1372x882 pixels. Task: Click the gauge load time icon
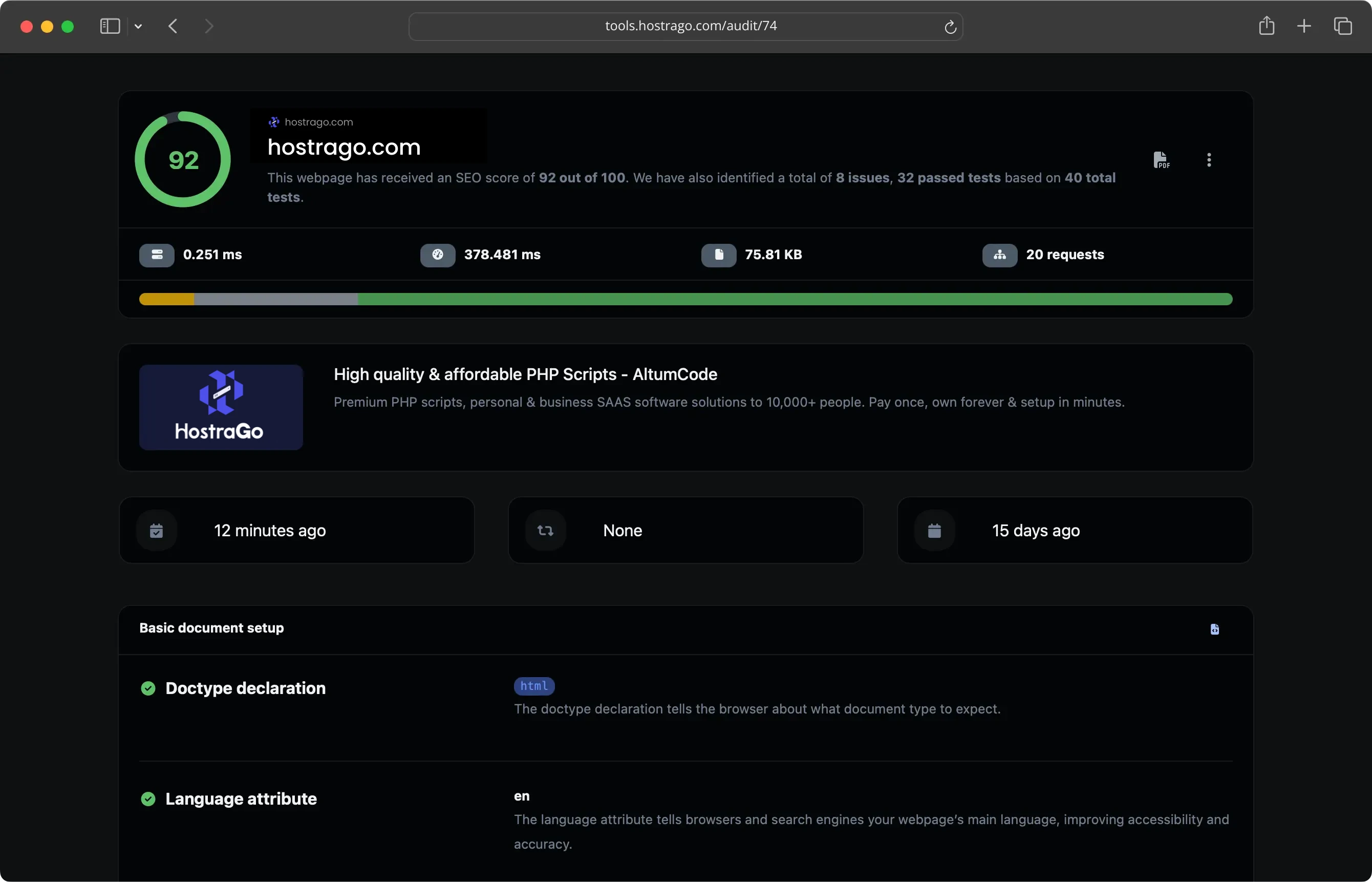tap(438, 255)
